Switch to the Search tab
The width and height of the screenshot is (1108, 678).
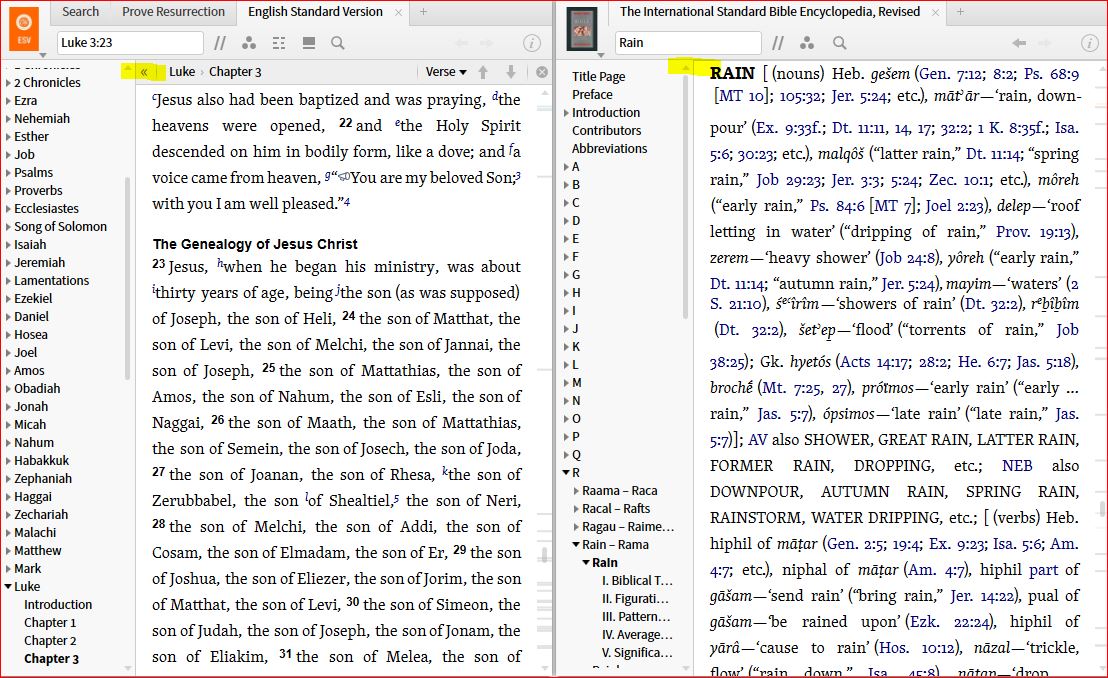pos(81,11)
